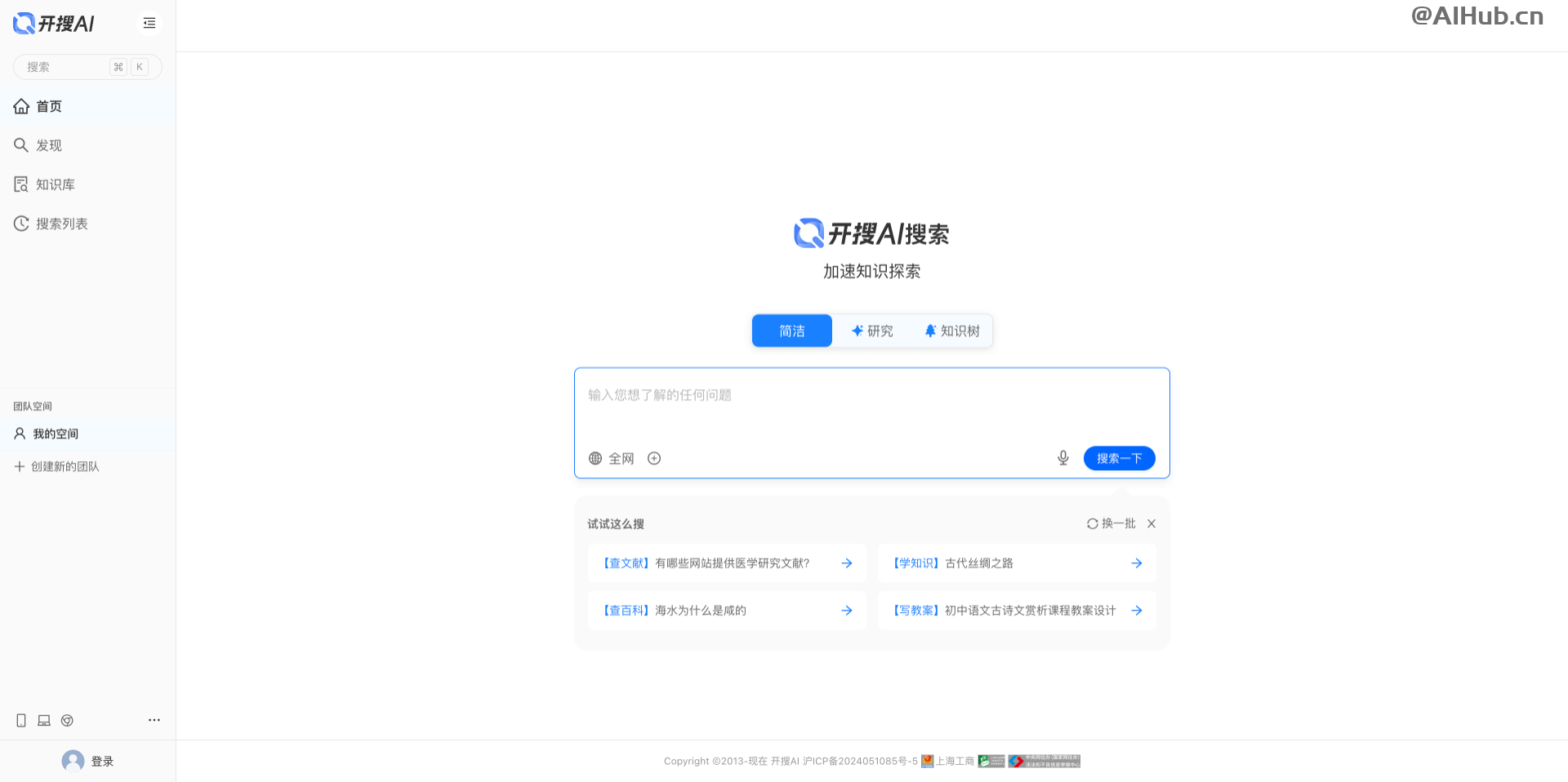Switch to the 知识树 mode tab

click(951, 331)
